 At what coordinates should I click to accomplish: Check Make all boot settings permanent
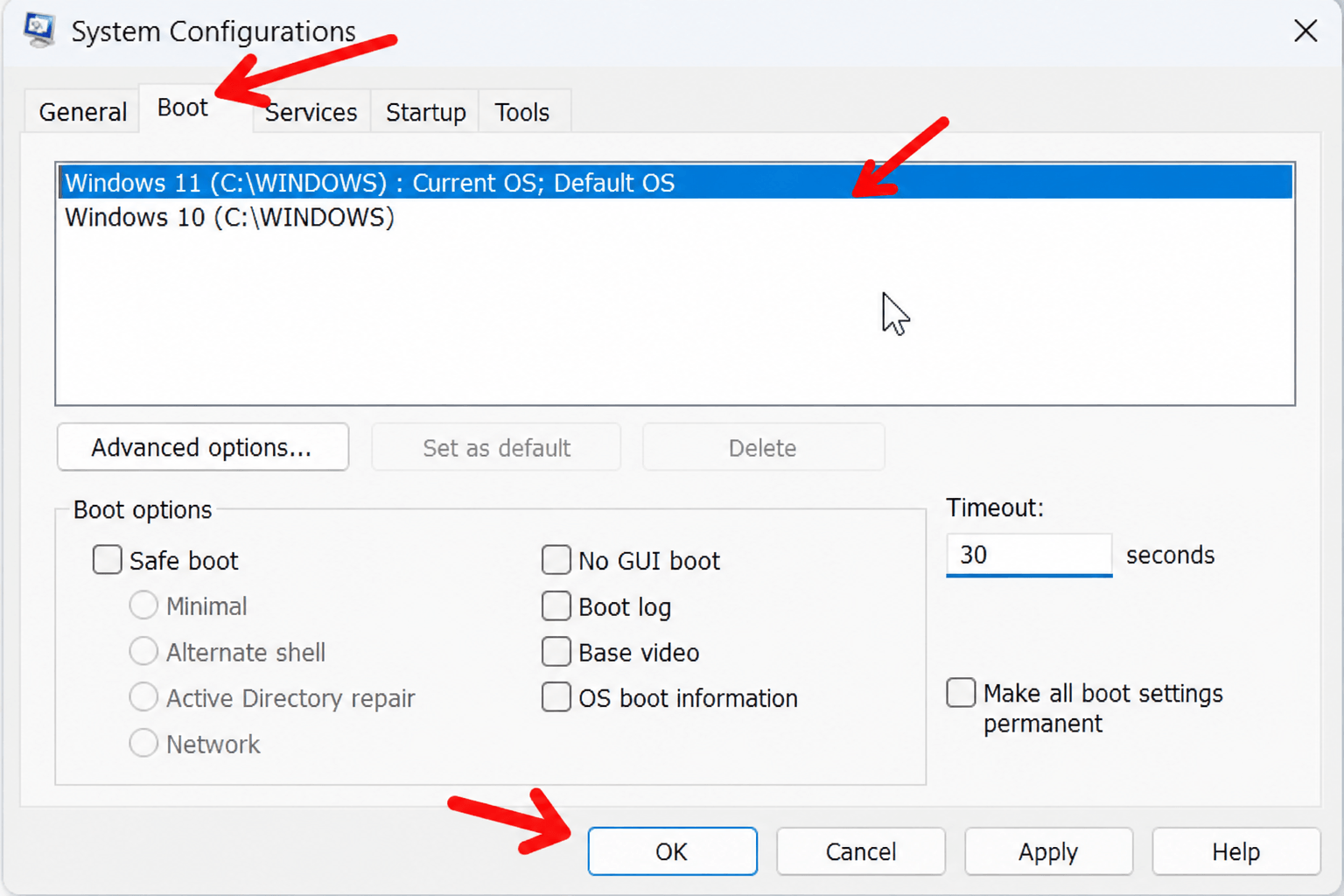(x=961, y=693)
